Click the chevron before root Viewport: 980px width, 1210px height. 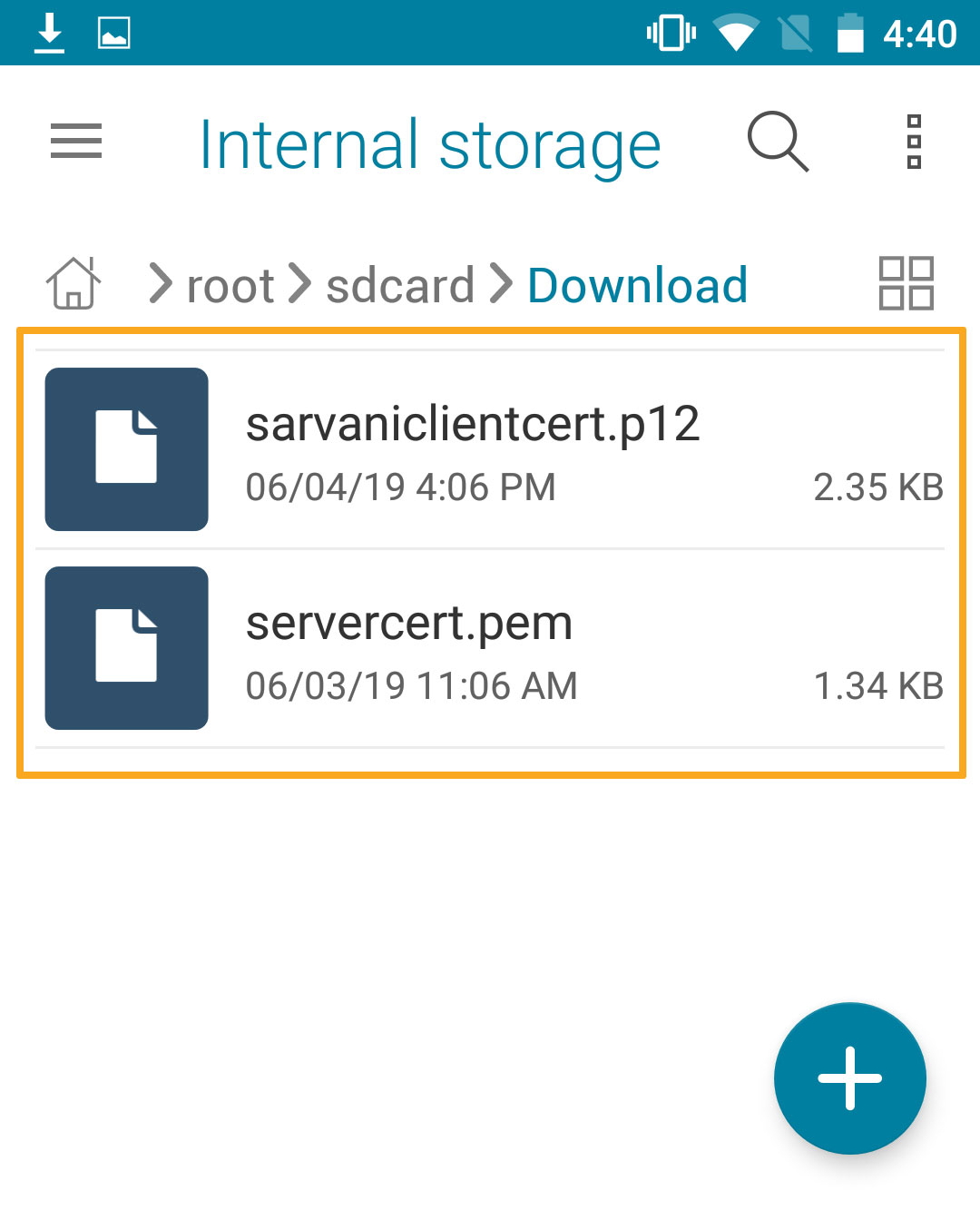click(160, 283)
